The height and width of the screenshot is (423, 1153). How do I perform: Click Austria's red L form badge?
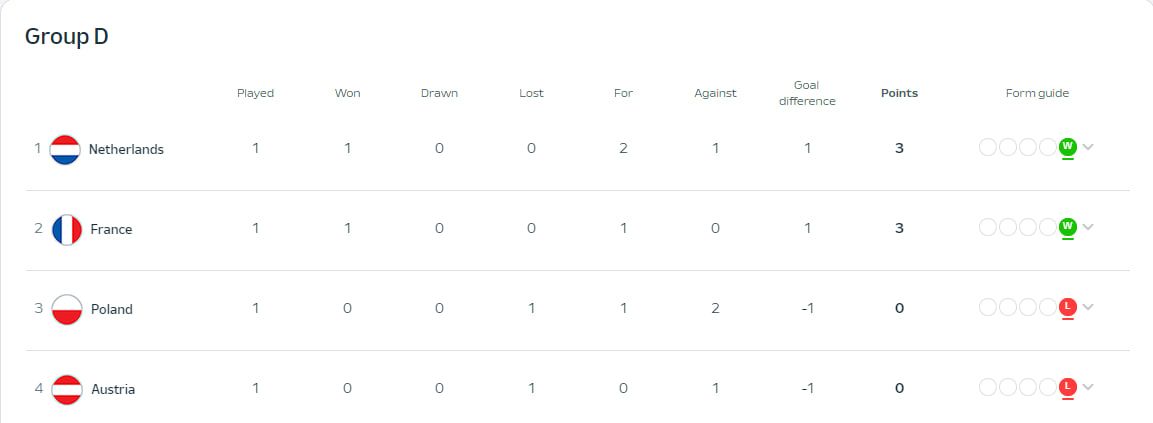(x=1067, y=386)
